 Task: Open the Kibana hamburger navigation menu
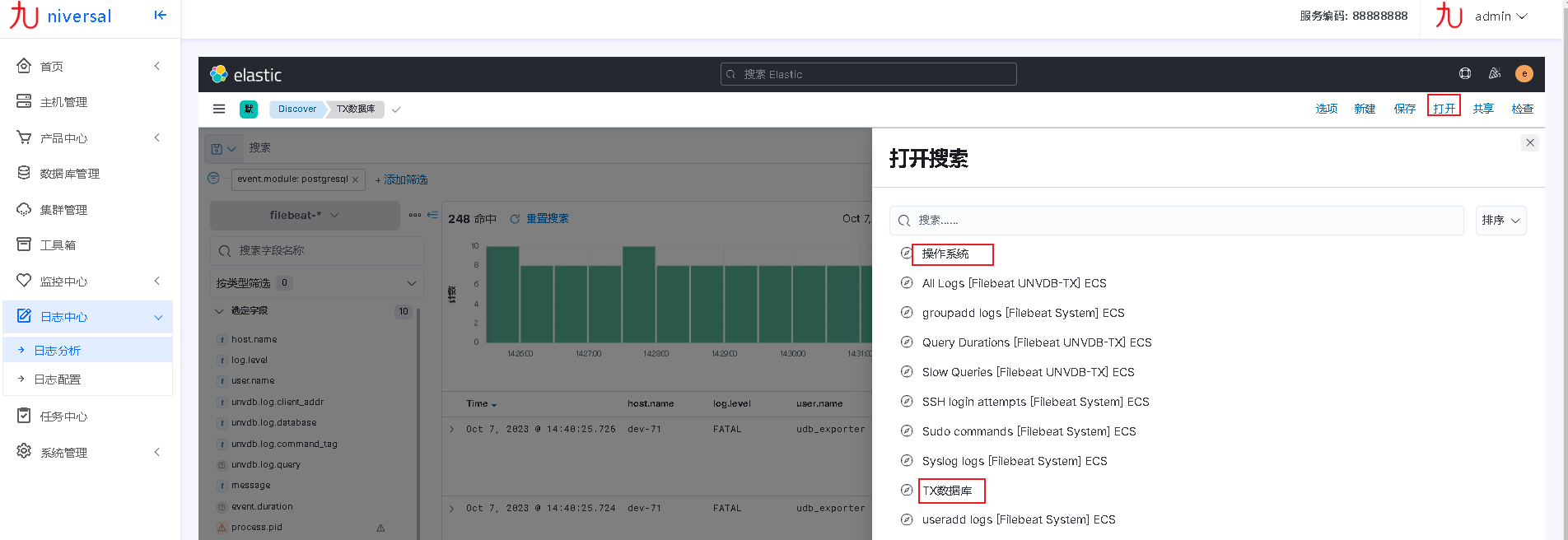(x=219, y=109)
